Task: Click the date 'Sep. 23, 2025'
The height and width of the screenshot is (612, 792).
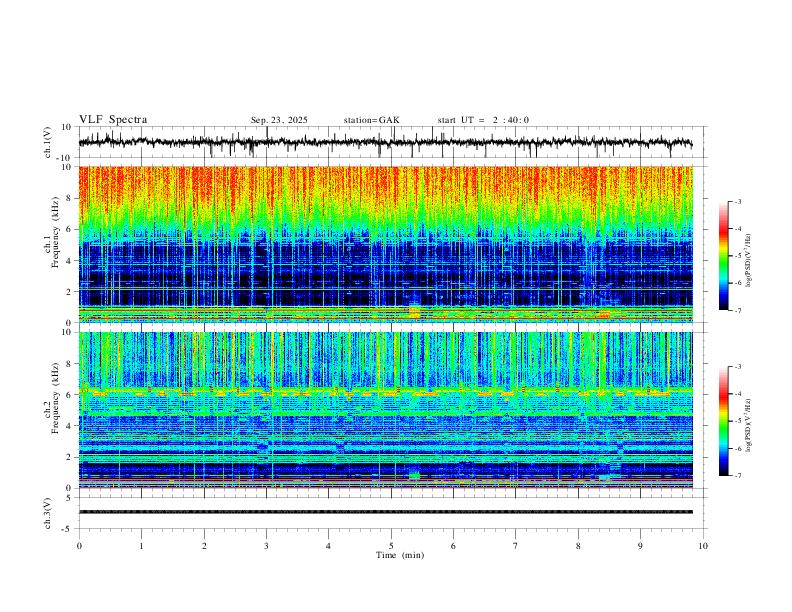Action: click(279, 120)
